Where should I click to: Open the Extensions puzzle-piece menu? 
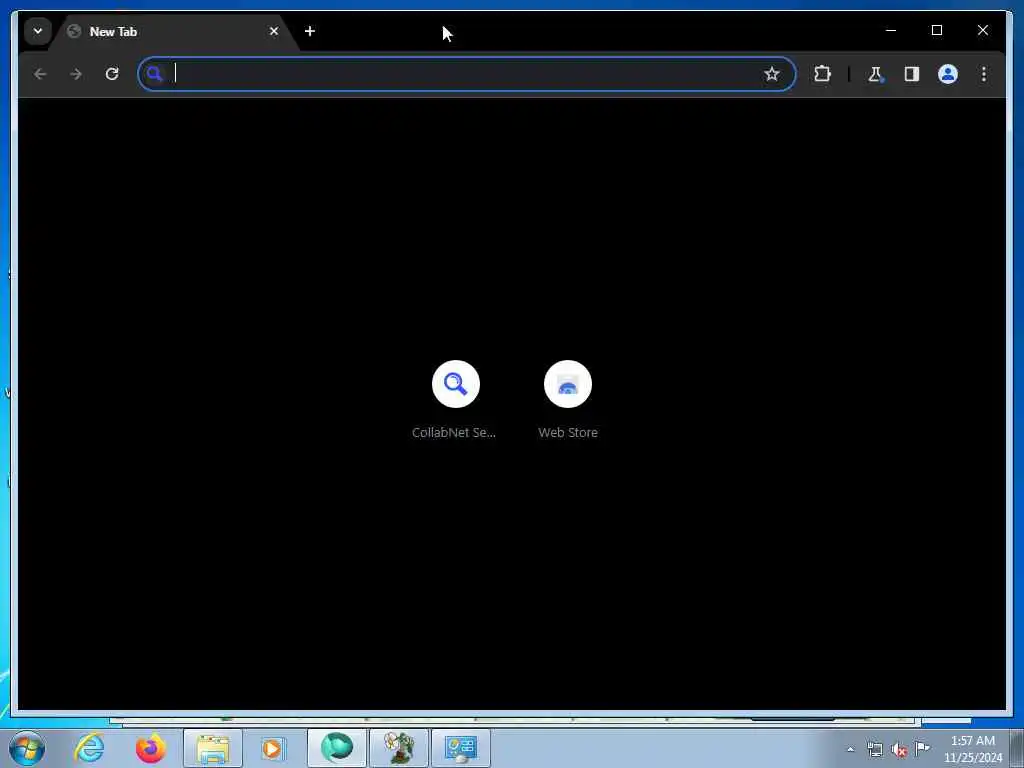822,74
